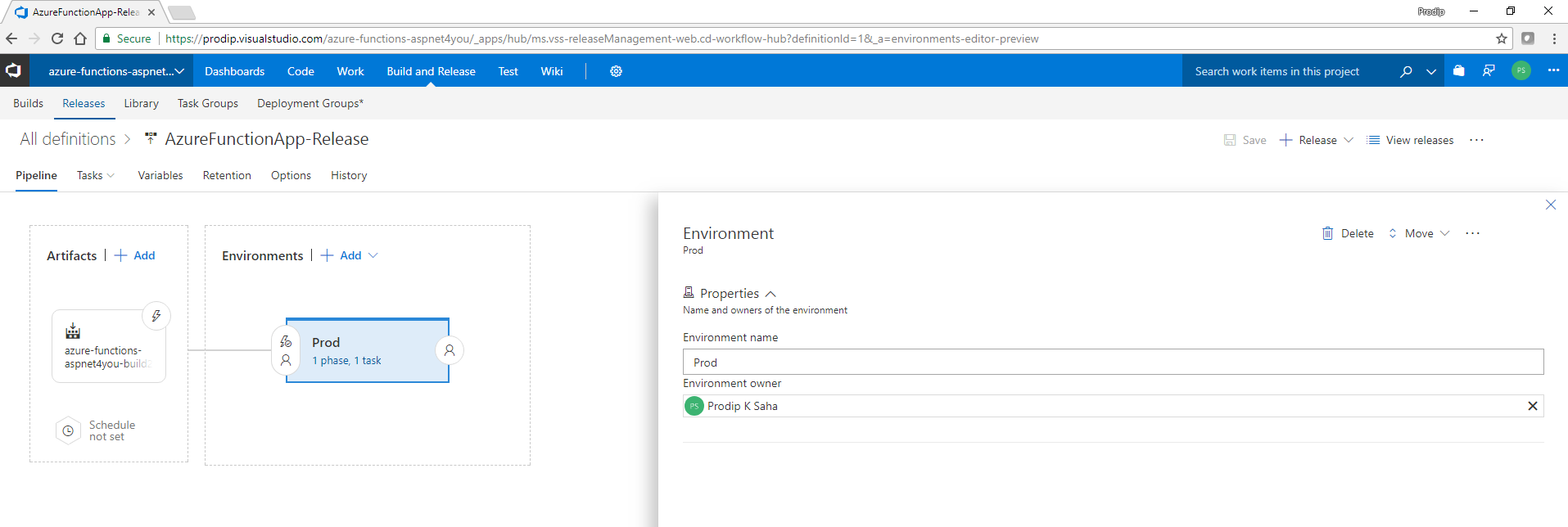Viewport: 1568px width, 527px height.
Task: Click the AzureFunctionApp-Release definition name
Action: [267, 139]
